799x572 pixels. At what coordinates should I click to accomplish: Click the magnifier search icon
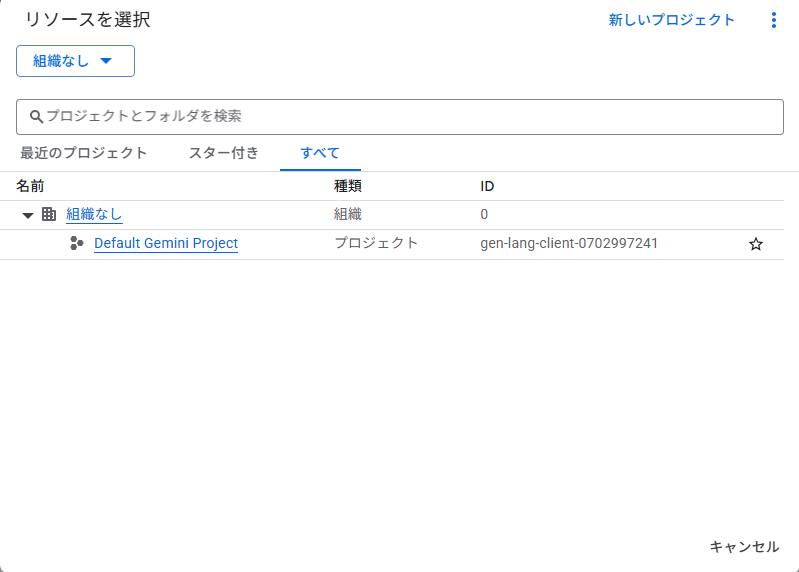coord(36,117)
